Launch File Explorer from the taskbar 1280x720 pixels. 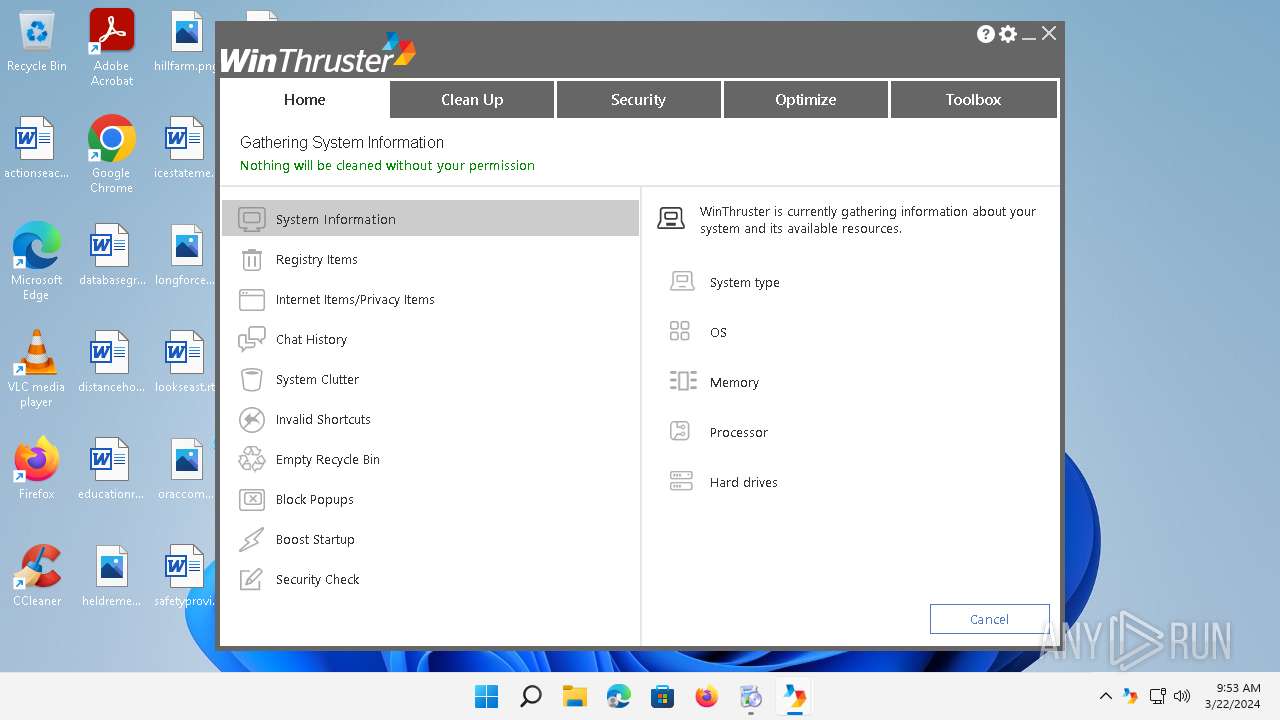click(575, 696)
